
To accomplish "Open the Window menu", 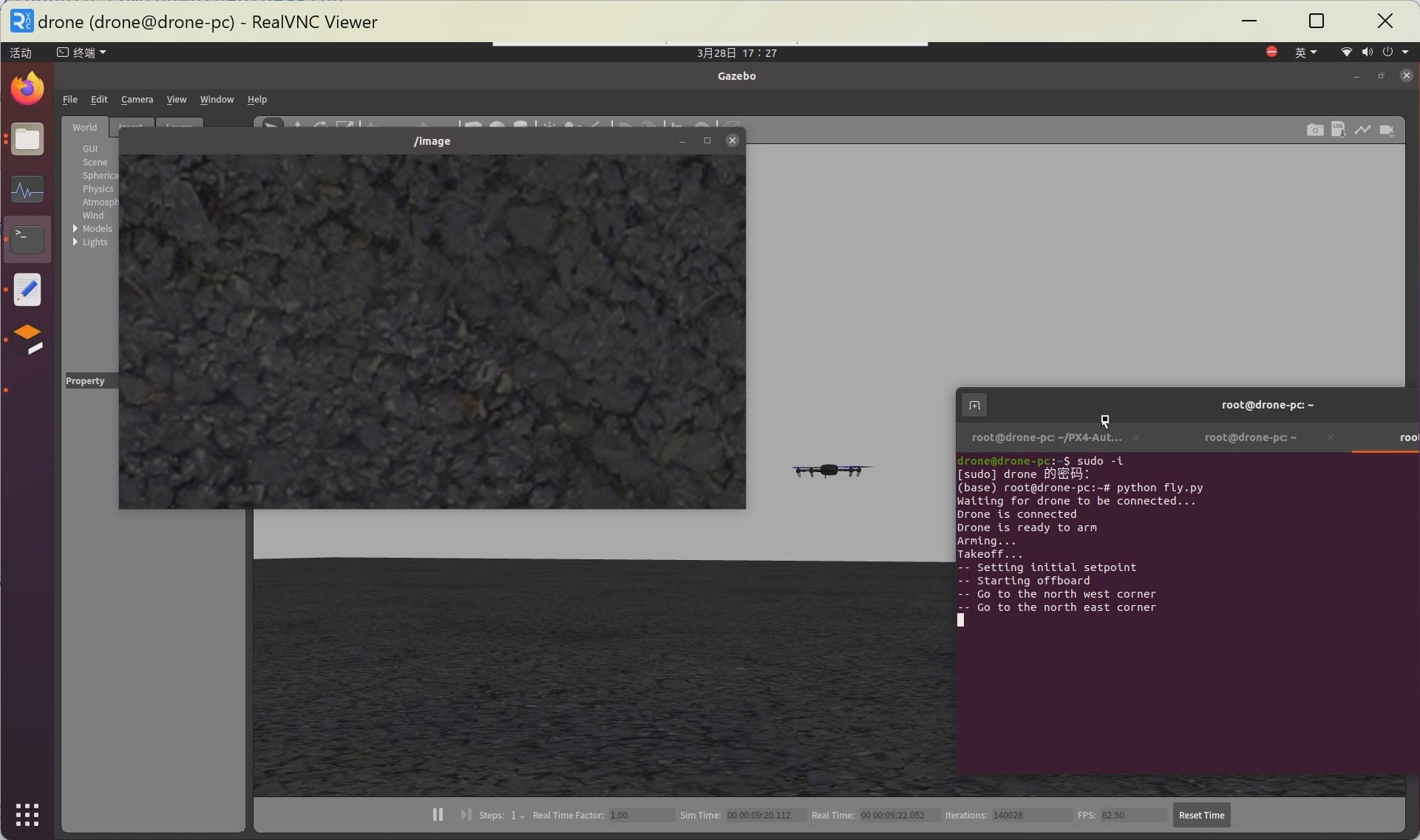I will tap(217, 100).
